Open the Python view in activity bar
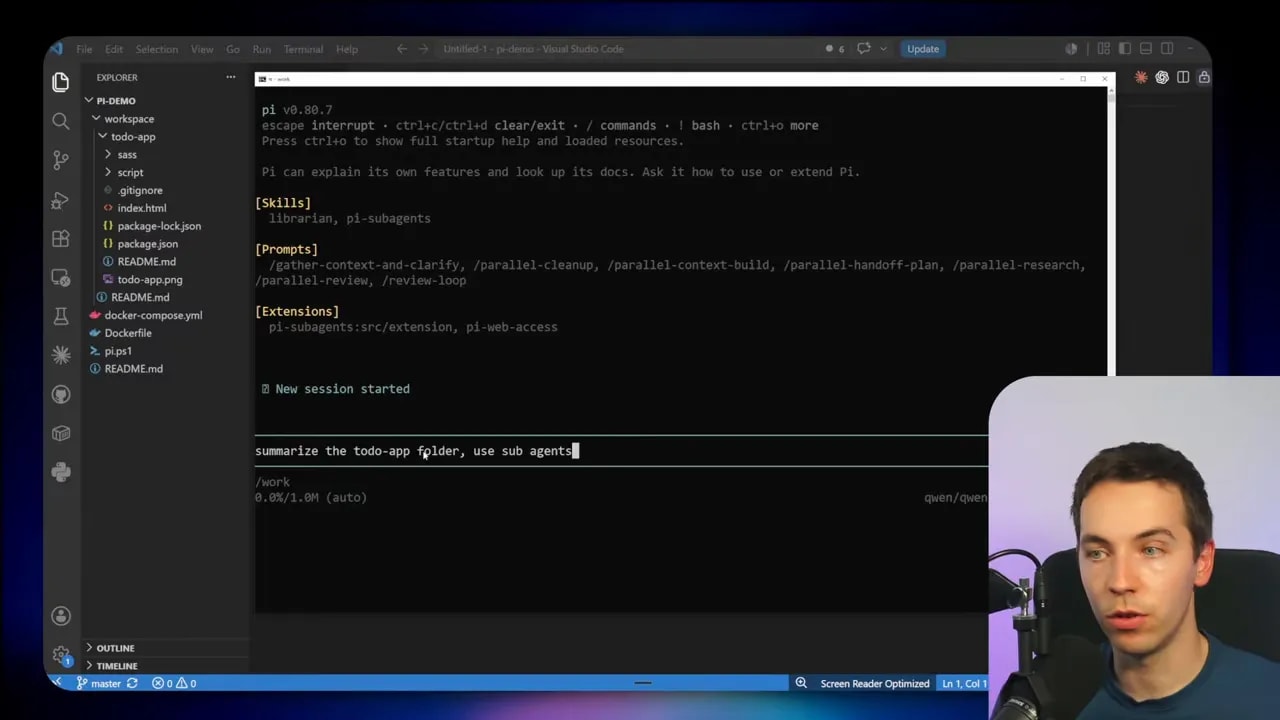 coord(61,472)
